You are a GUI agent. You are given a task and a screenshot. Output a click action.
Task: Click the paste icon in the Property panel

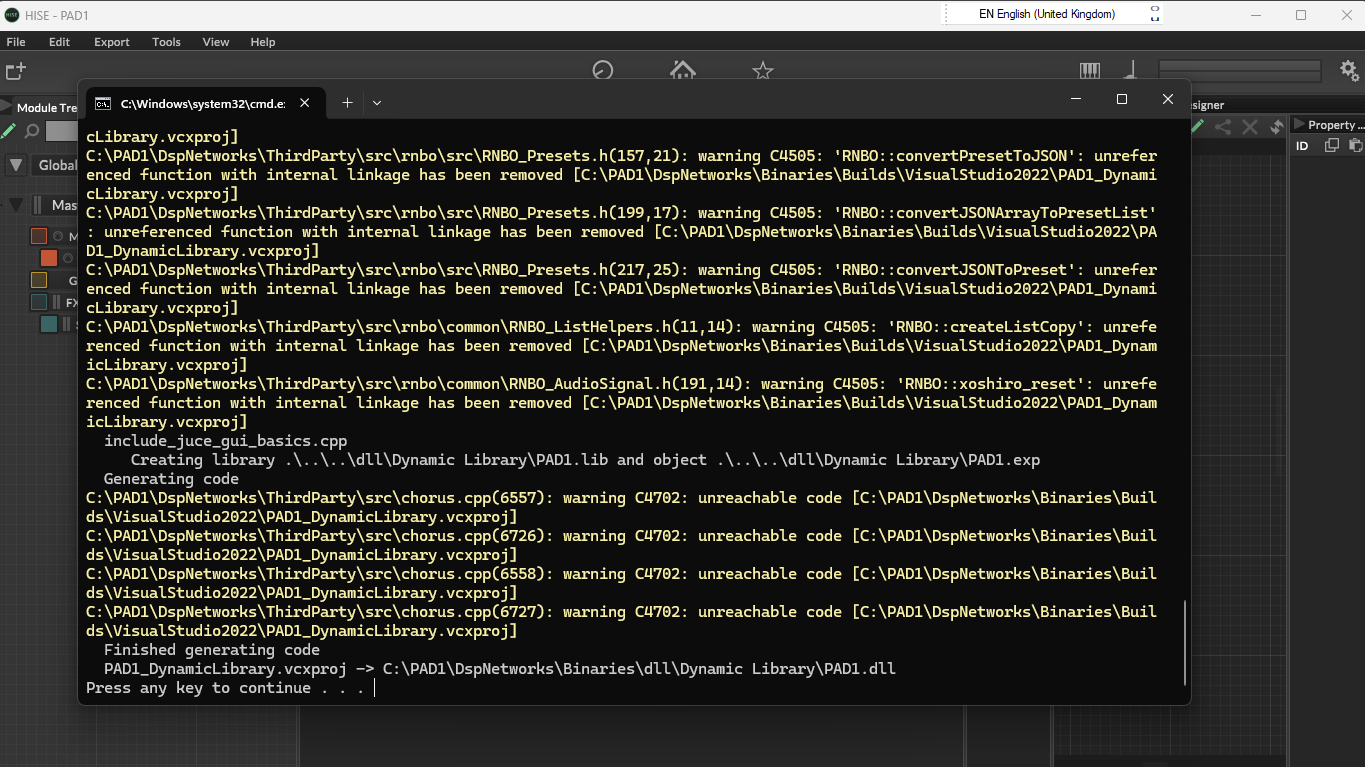pos(1355,146)
